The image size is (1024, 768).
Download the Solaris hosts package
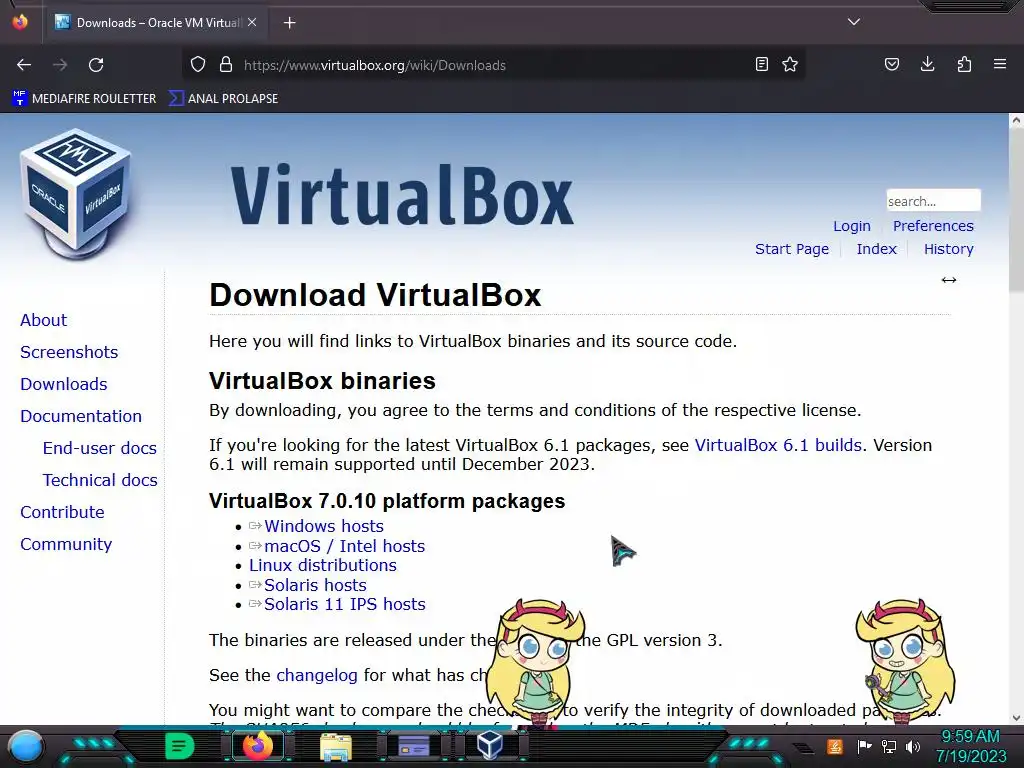click(315, 585)
